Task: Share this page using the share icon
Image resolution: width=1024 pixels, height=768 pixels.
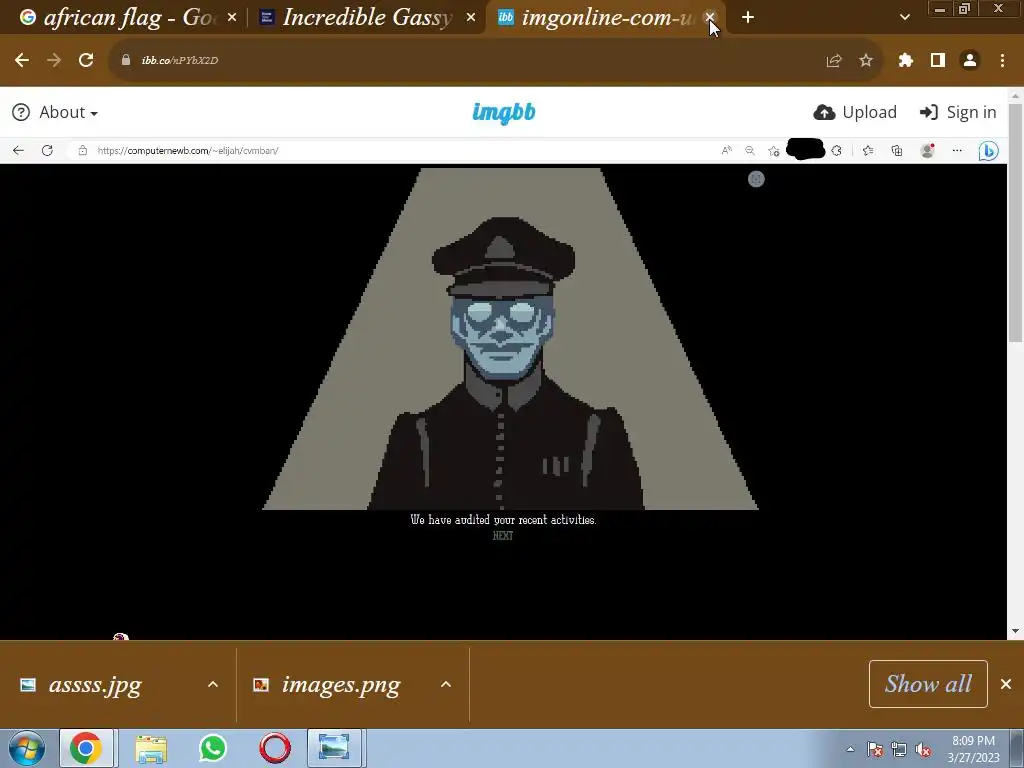Action: [x=834, y=61]
